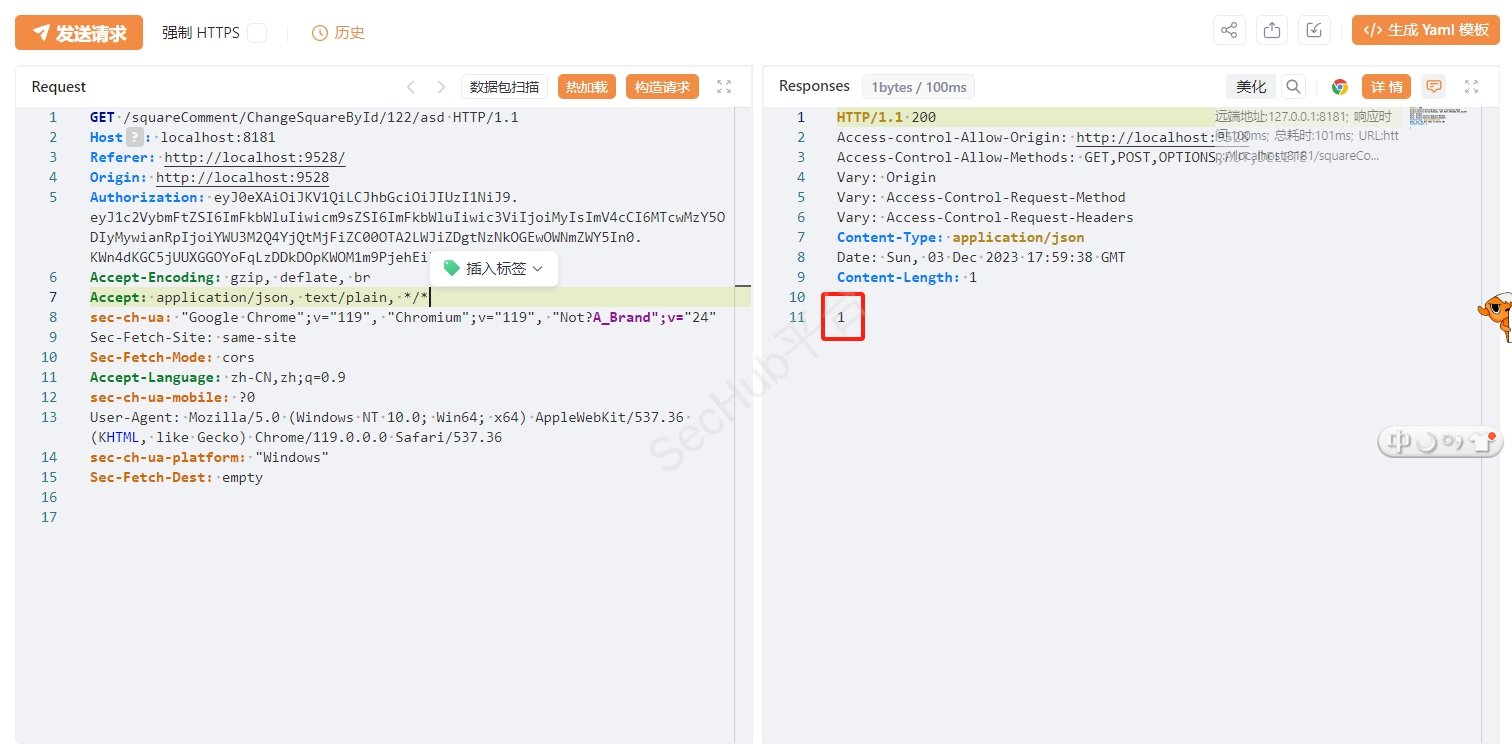
Task: Click the 构造请求 button
Action: click(662, 87)
